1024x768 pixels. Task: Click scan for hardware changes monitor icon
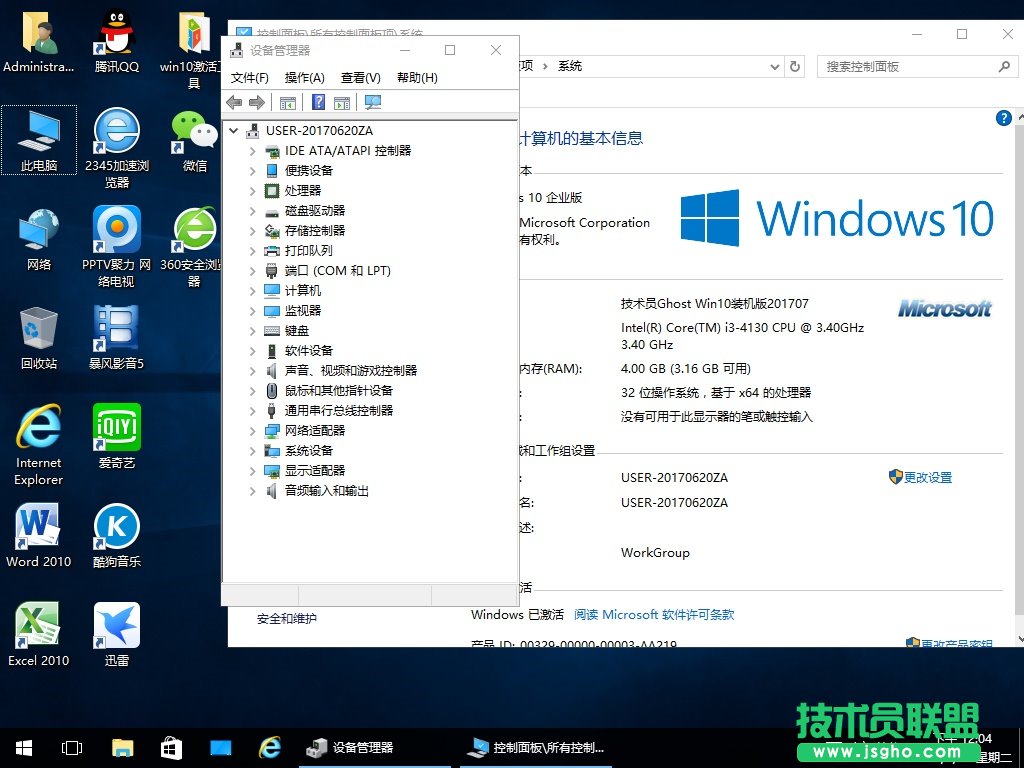pos(373,102)
